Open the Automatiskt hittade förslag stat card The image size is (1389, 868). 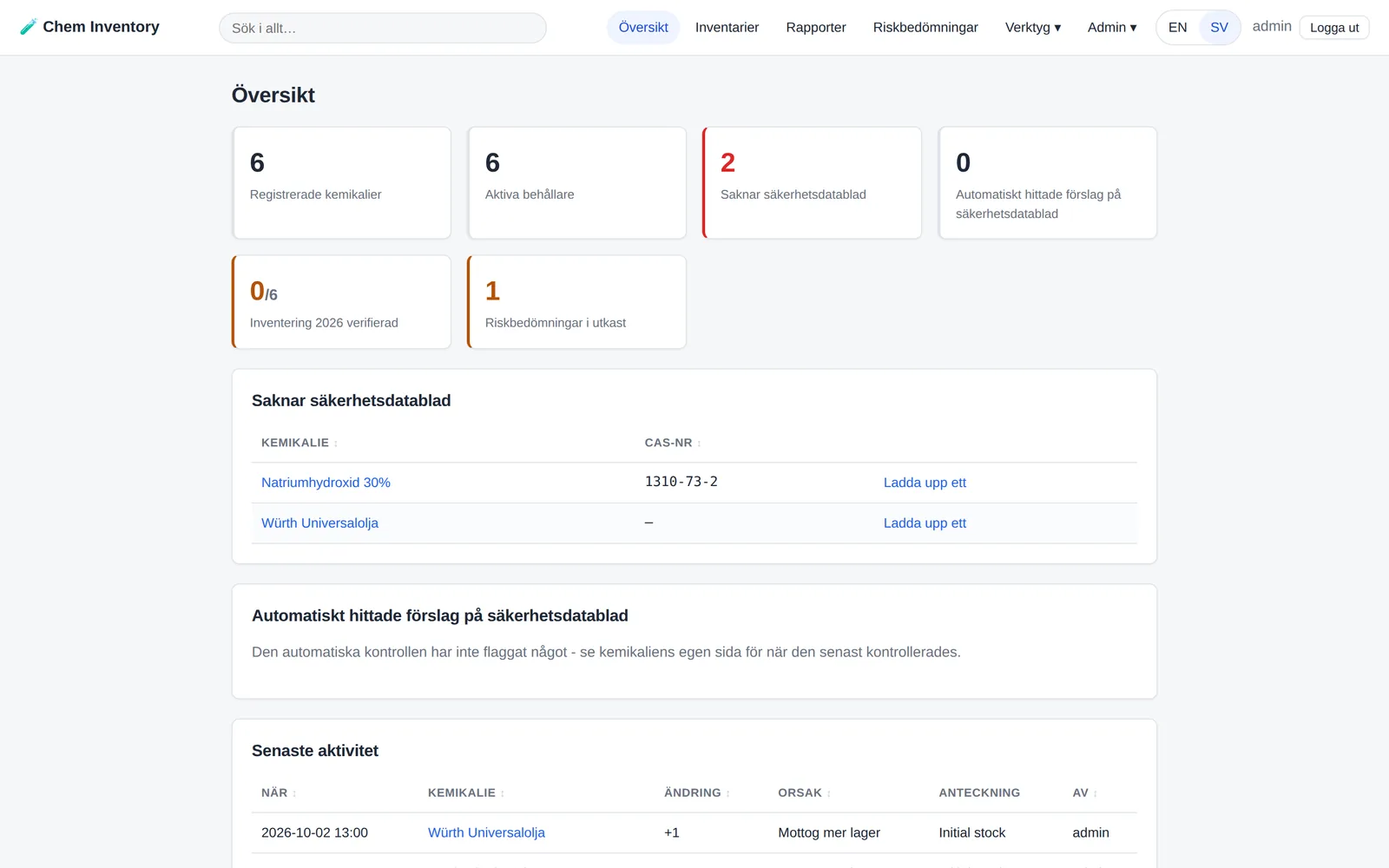point(1047,183)
